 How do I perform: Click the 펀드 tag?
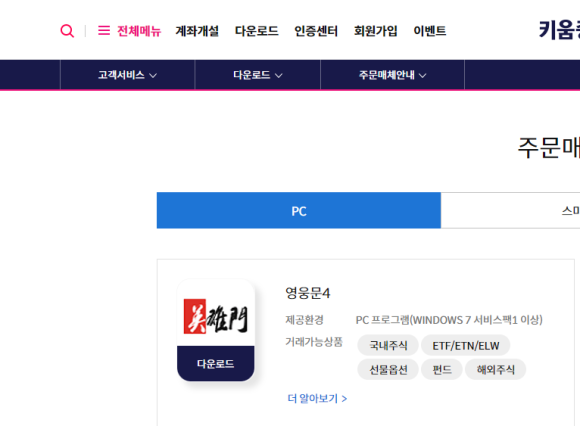click(442, 369)
